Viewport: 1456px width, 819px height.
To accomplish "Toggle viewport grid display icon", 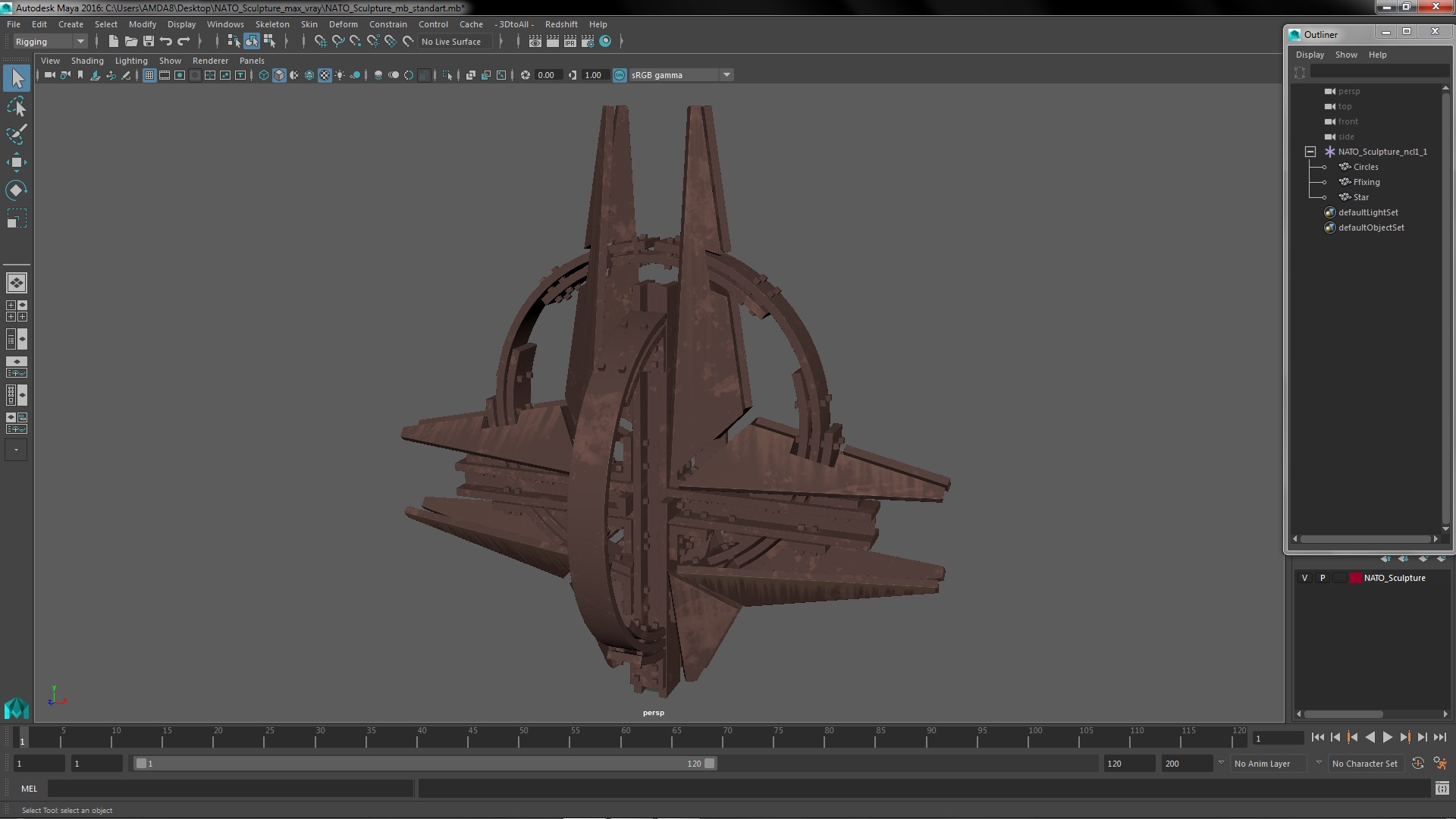I will 149,75.
